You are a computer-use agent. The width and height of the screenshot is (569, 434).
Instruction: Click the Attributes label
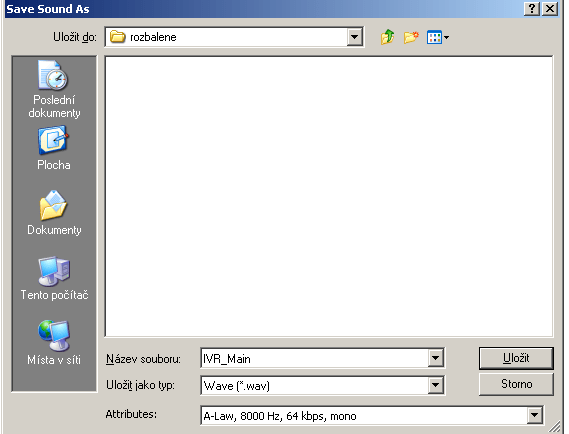pos(131,414)
